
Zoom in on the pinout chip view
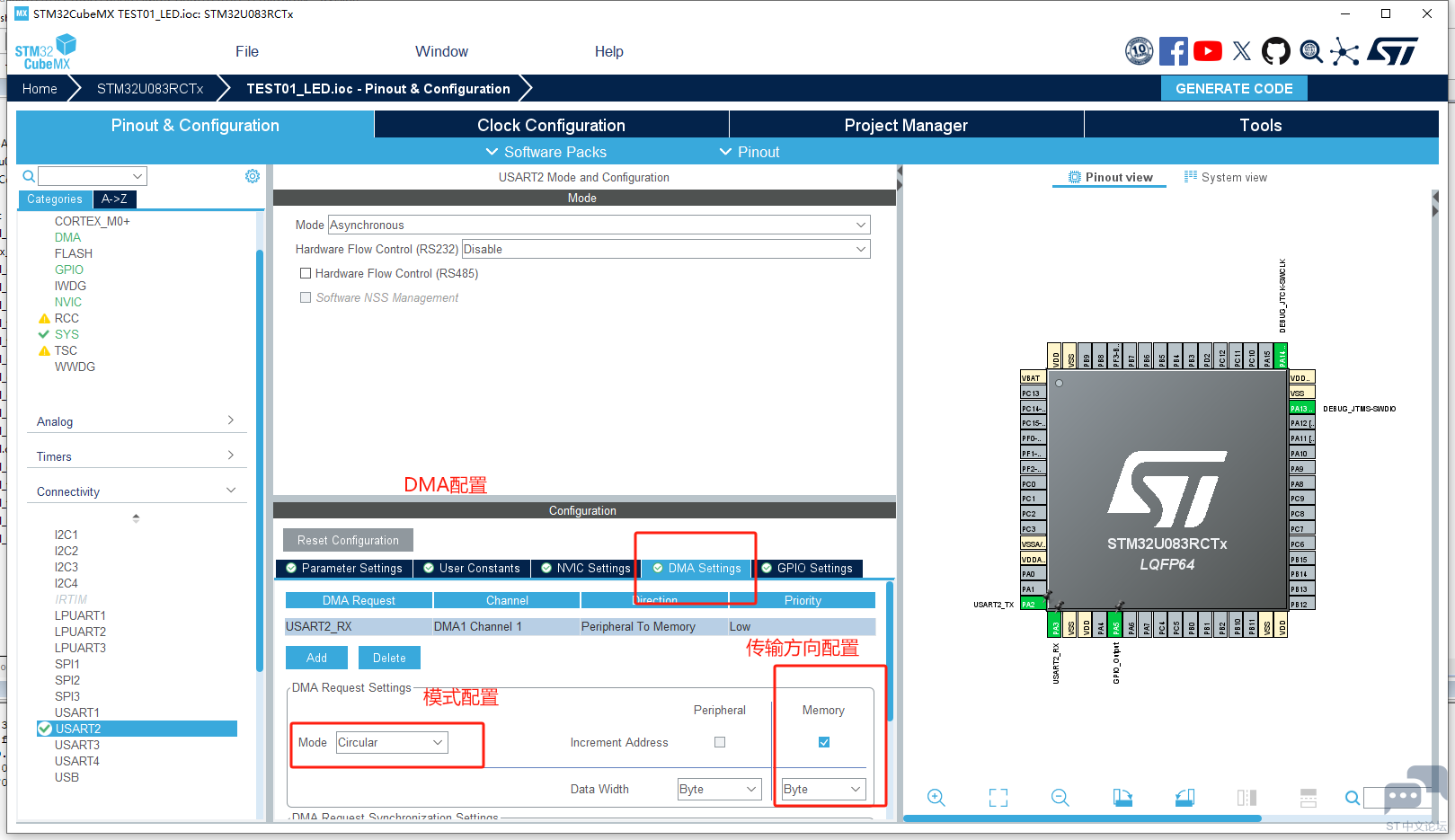click(x=936, y=798)
